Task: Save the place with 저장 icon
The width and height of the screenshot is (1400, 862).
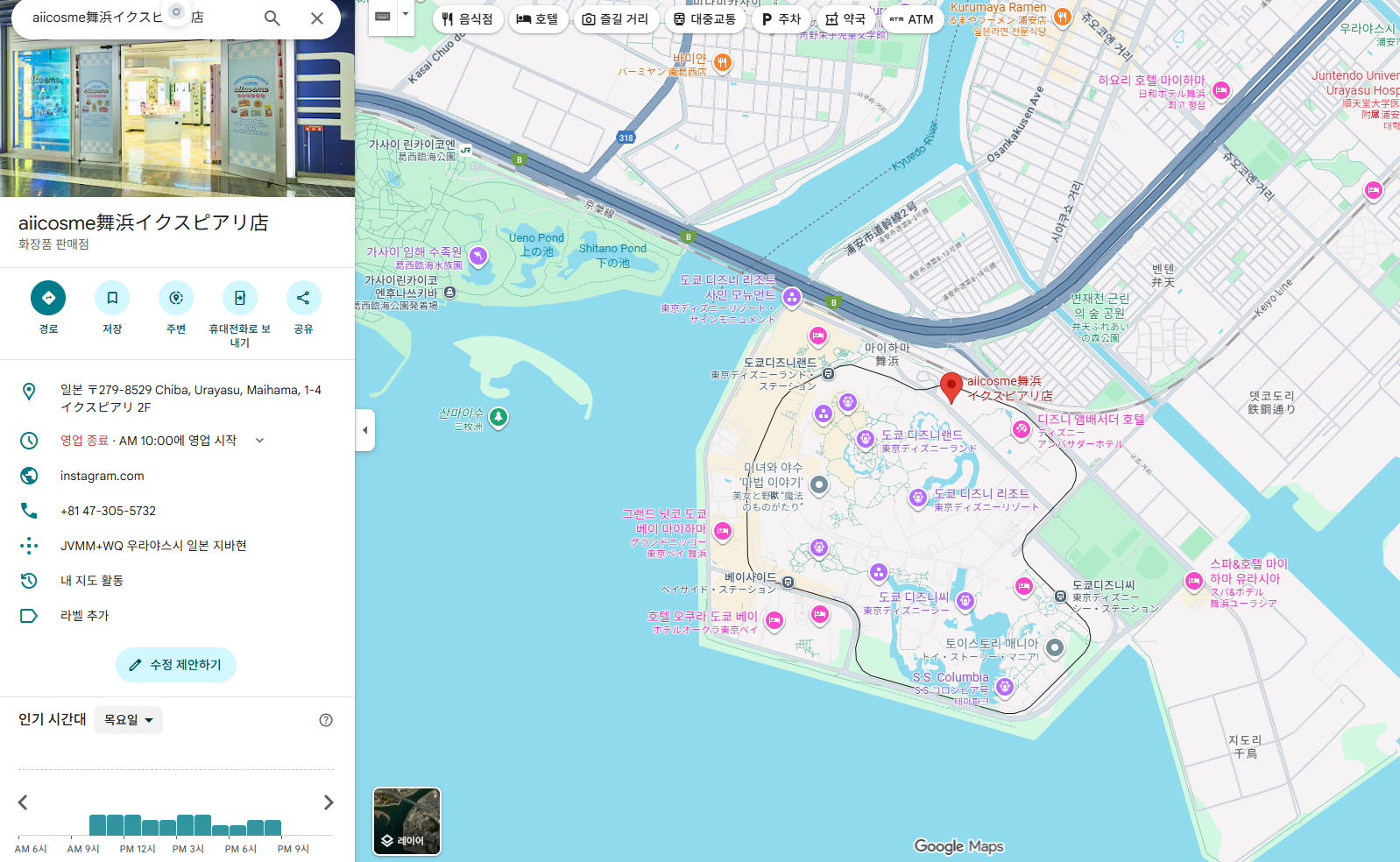Action: coord(112,298)
